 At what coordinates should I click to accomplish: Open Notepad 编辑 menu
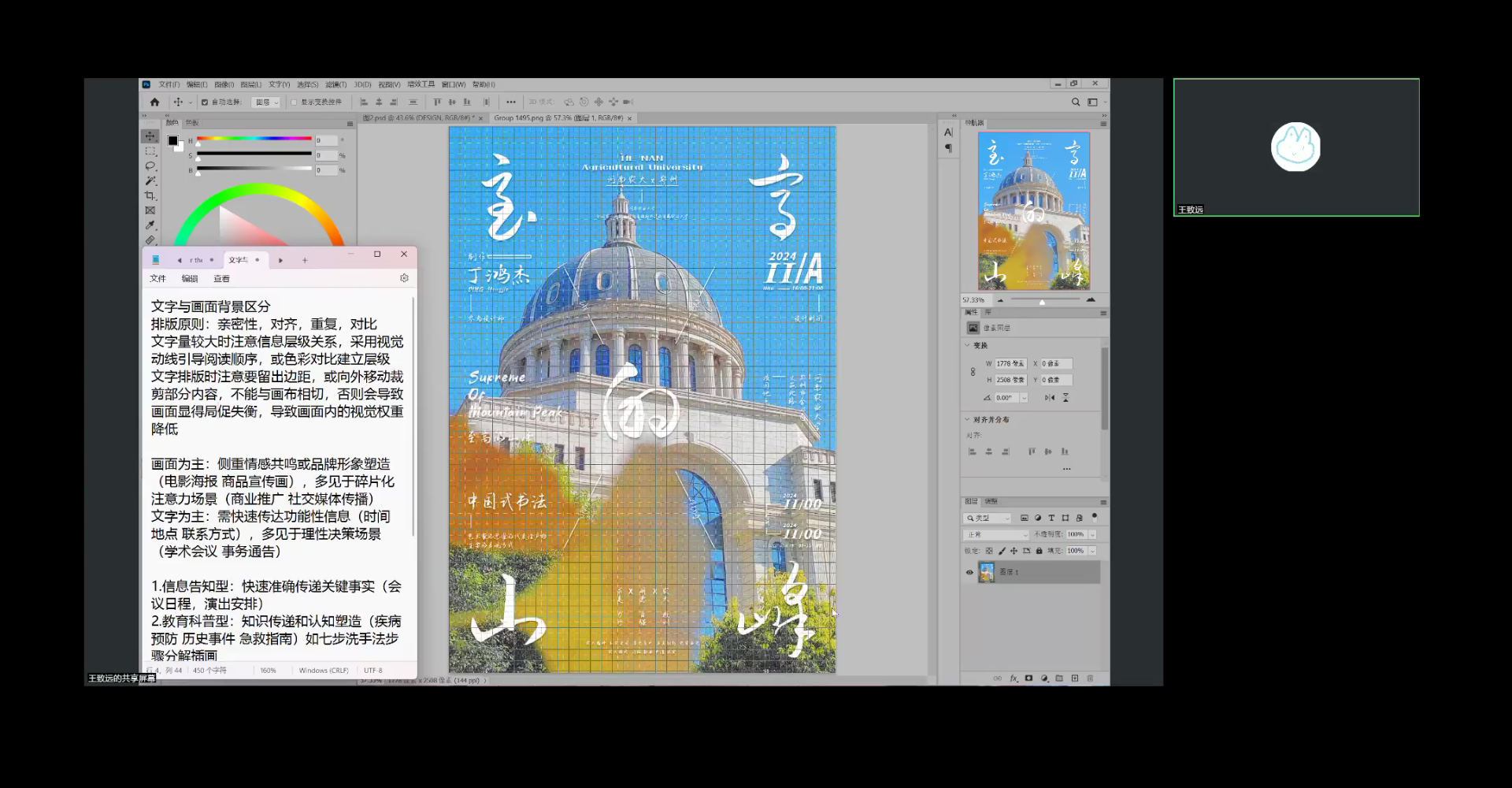[190, 278]
